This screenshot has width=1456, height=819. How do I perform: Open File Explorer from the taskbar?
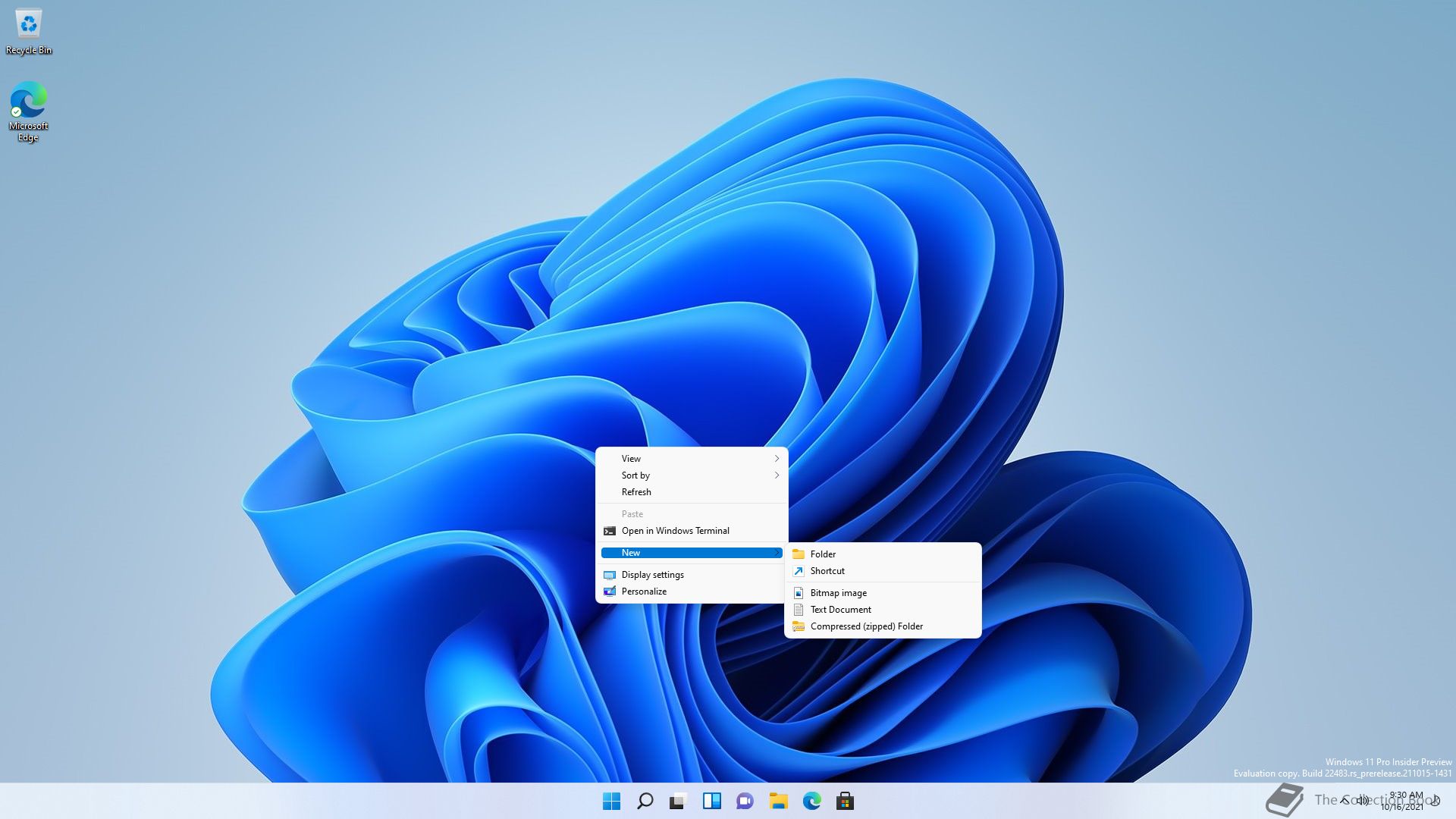pyautogui.click(x=778, y=801)
